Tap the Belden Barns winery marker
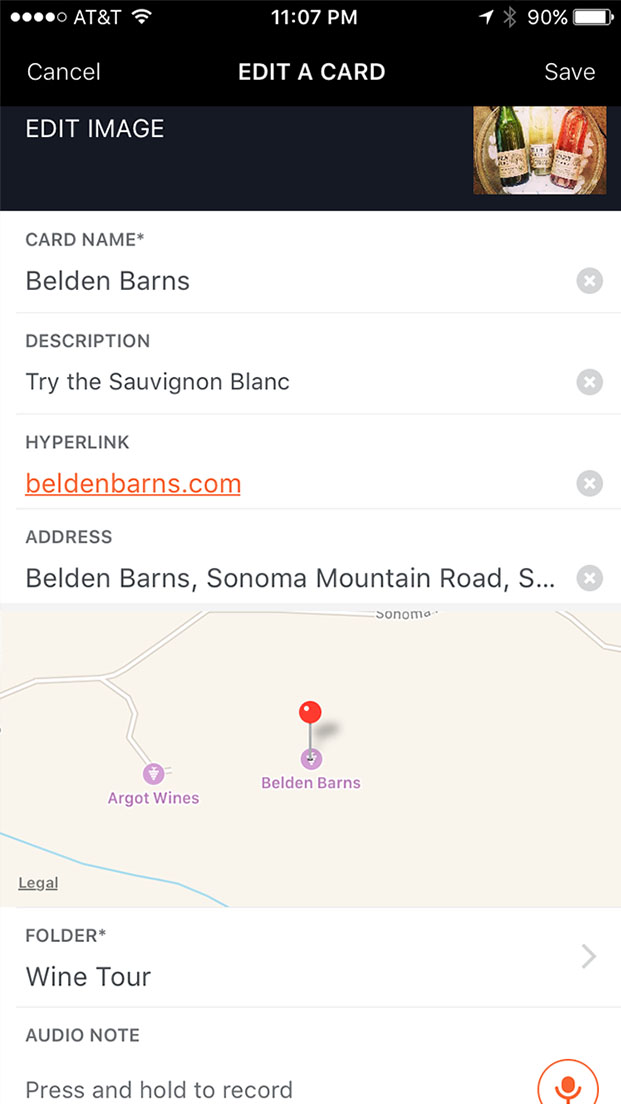This screenshot has height=1104, width=621. tap(311, 759)
